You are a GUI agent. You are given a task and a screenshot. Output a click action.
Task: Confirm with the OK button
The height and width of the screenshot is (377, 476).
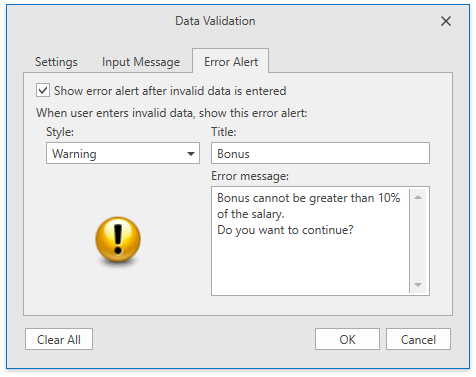point(347,339)
